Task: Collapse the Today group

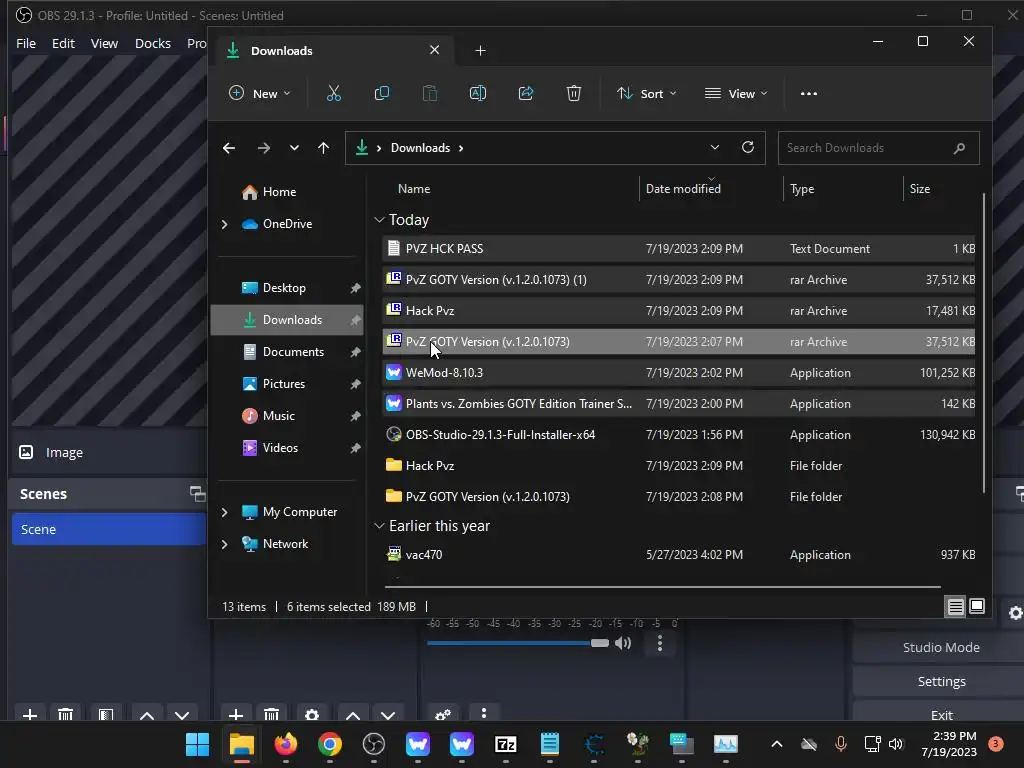Action: point(379,220)
